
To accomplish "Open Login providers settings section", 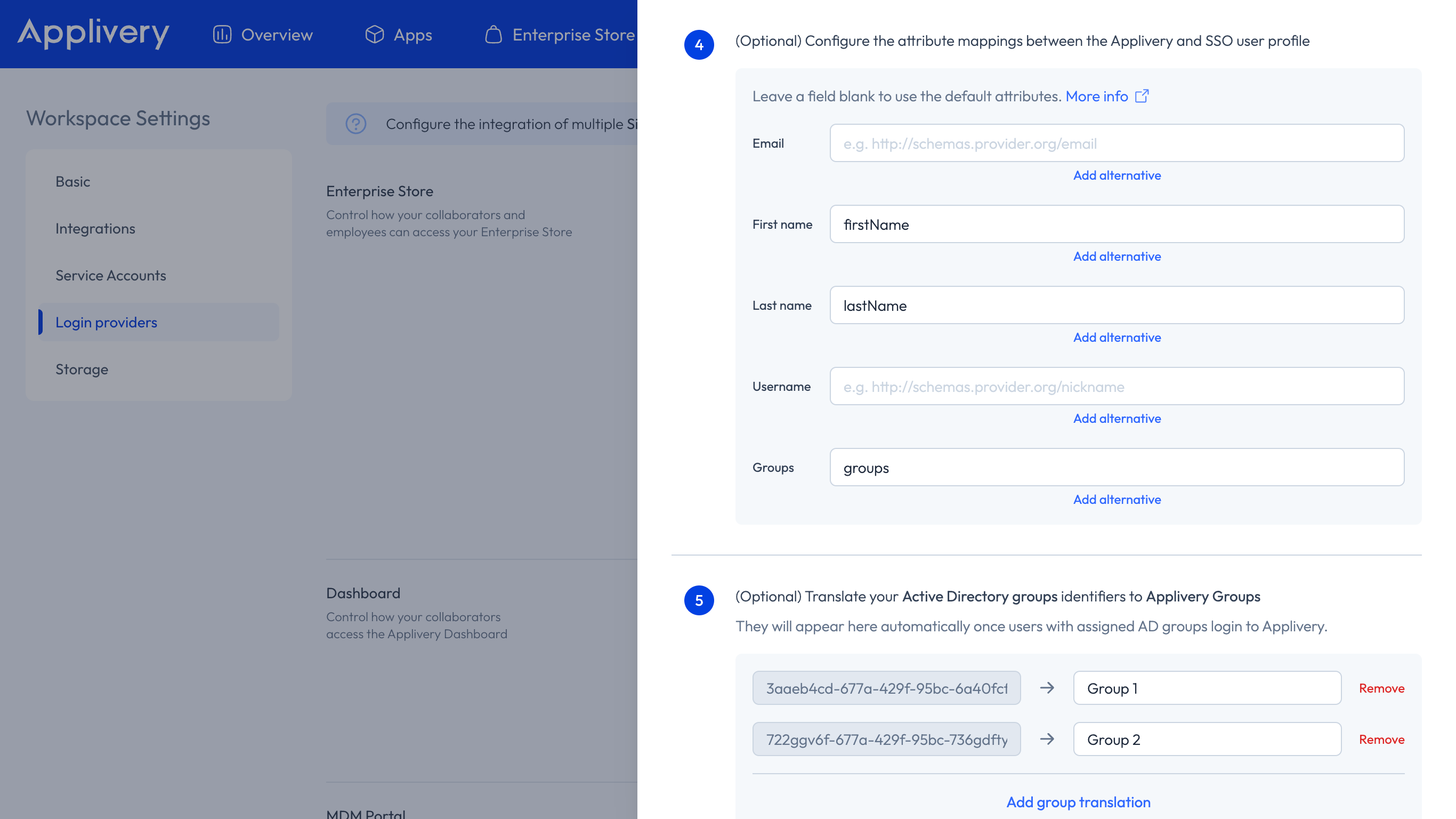I will [x=106, y=323].
